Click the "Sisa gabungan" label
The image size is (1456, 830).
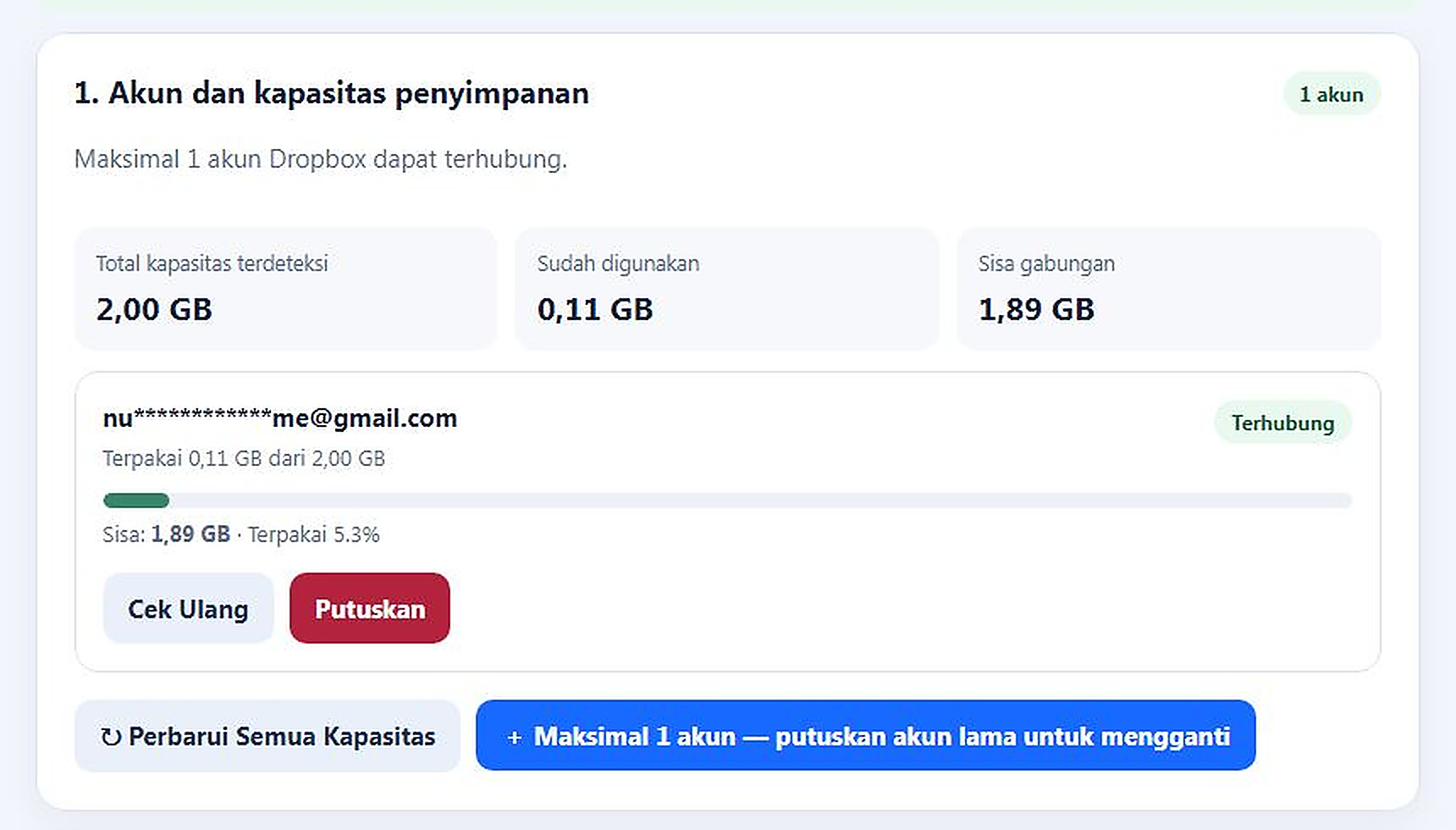[x=1046, y=263]
